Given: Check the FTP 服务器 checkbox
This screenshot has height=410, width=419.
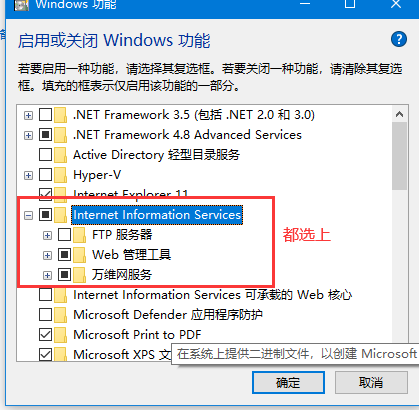Looking at the screenshot, I should [64, 235].
